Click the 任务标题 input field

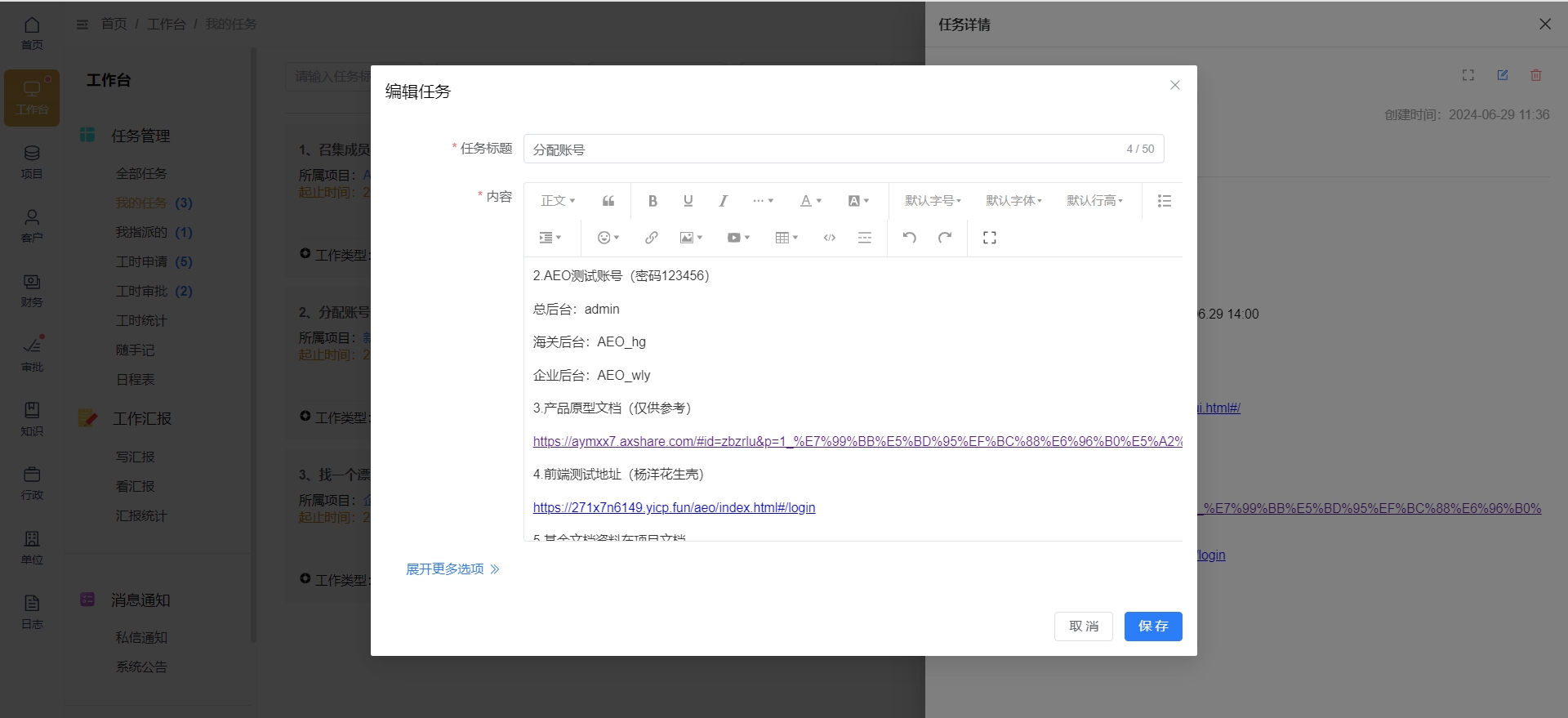[x=844, y=149]
